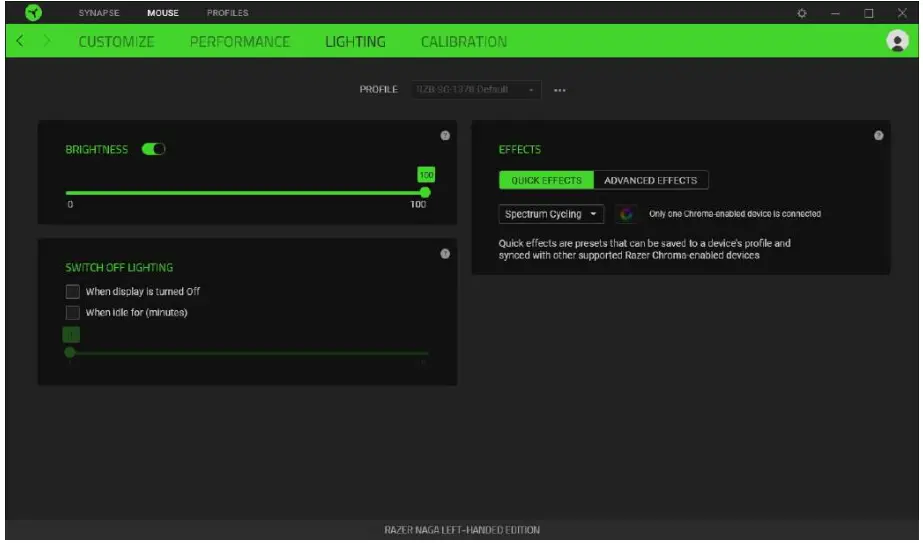
Task: Maximize the Synapse window
Action: tap(868, 13)
